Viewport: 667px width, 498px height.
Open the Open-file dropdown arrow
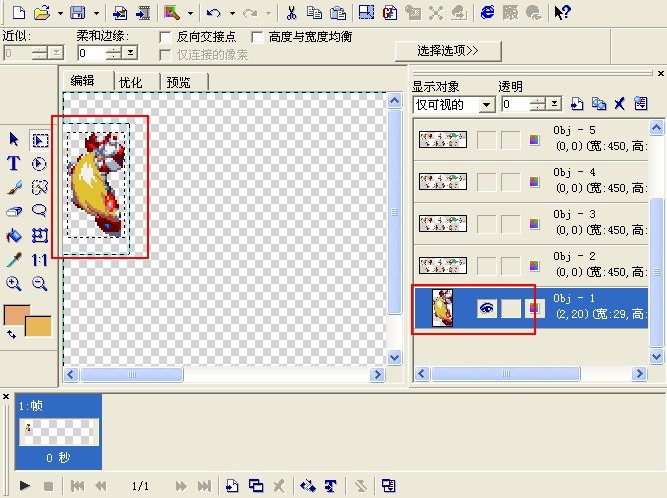tap(60, 14)
